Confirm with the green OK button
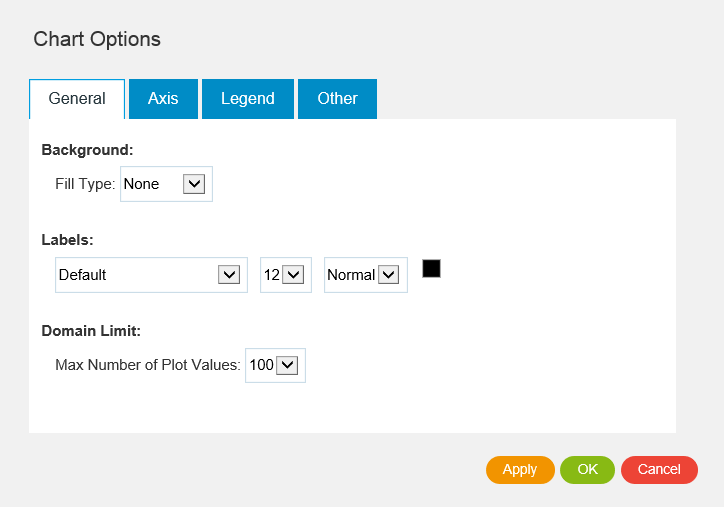Screen dimensions: 724x507 coord(587,469)
